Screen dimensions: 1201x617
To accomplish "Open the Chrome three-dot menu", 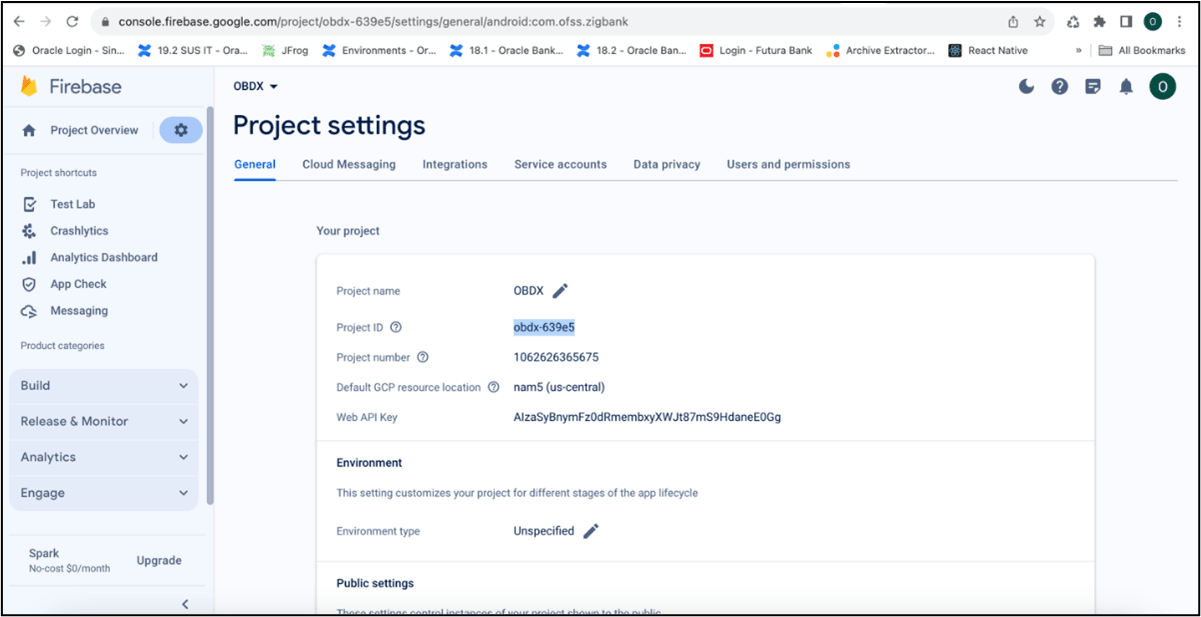I will coord(1180,21).
